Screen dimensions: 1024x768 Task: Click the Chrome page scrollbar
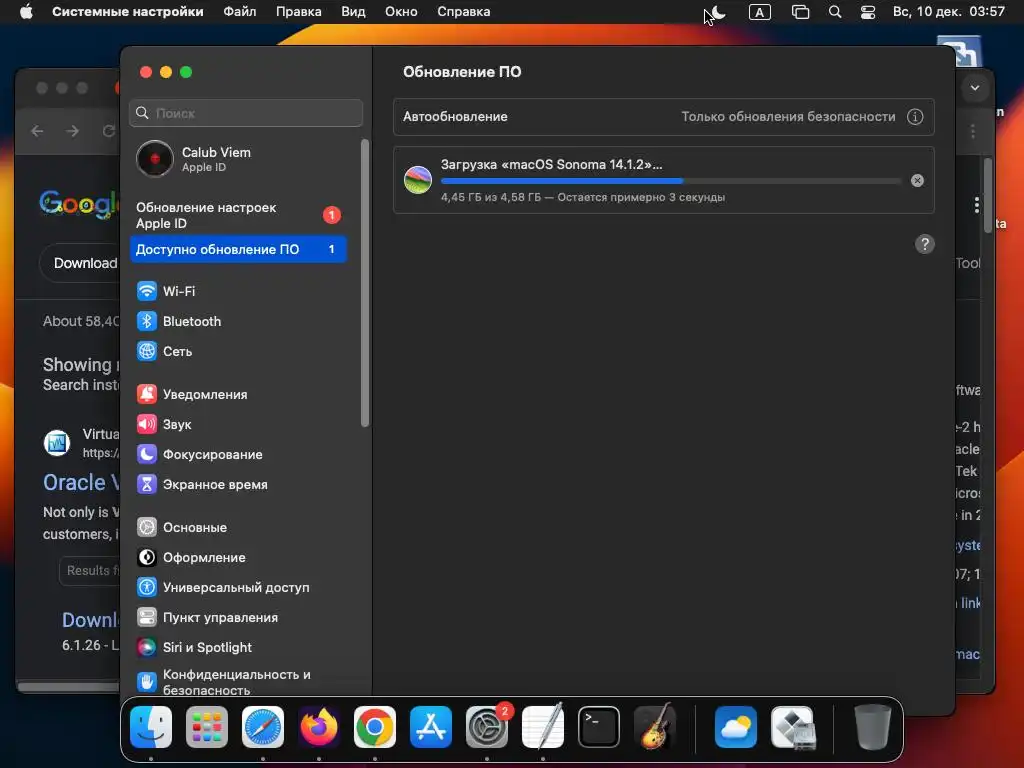pyautogui.click(x=987, y=195)
